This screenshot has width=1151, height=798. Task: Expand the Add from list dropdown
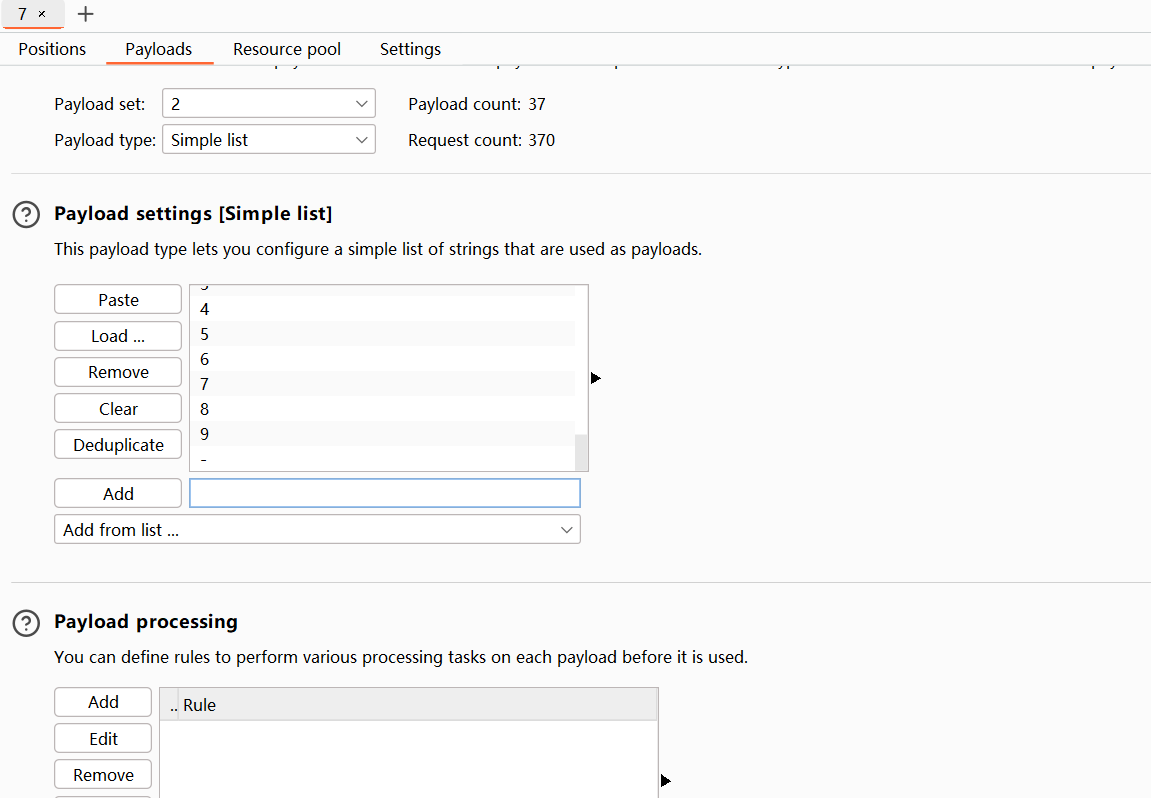(x=317, y=530)
